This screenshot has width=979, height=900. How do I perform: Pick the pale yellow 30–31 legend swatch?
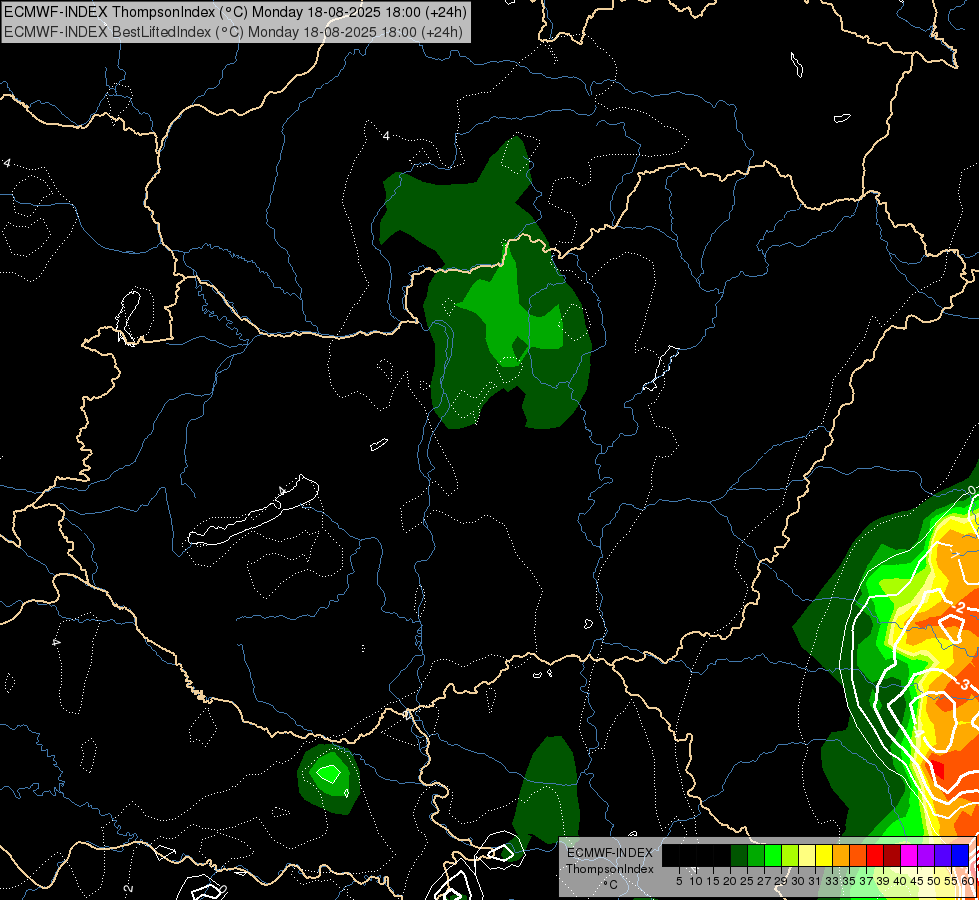[807, 855]
